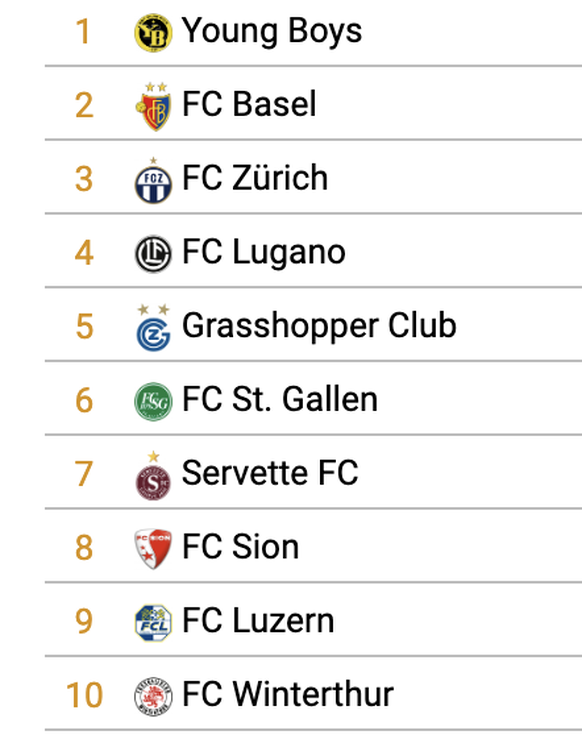582x735 pixels.
Task: Click the Young Boys club crest
Action: (x=153, y=32)
